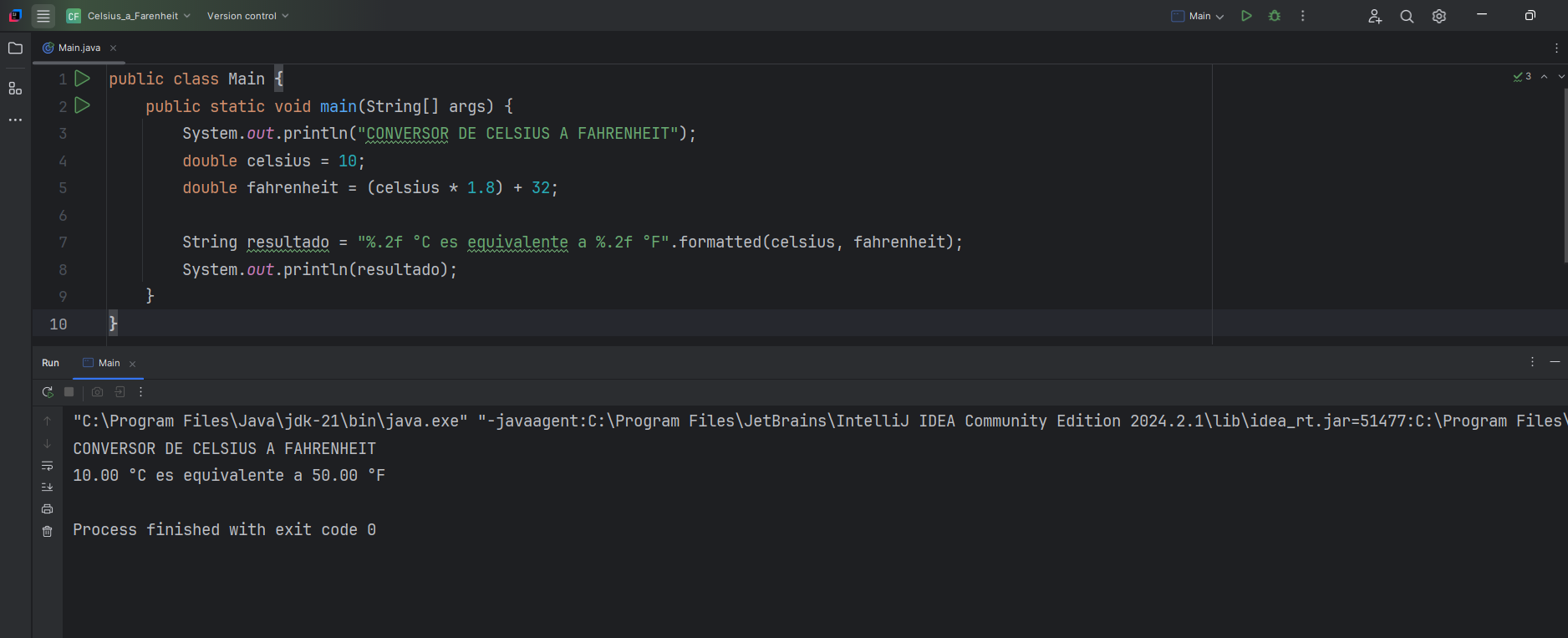Open Search Everywhere magnifier
This screenshot has width=1568, height=638.
point(1407,16)
